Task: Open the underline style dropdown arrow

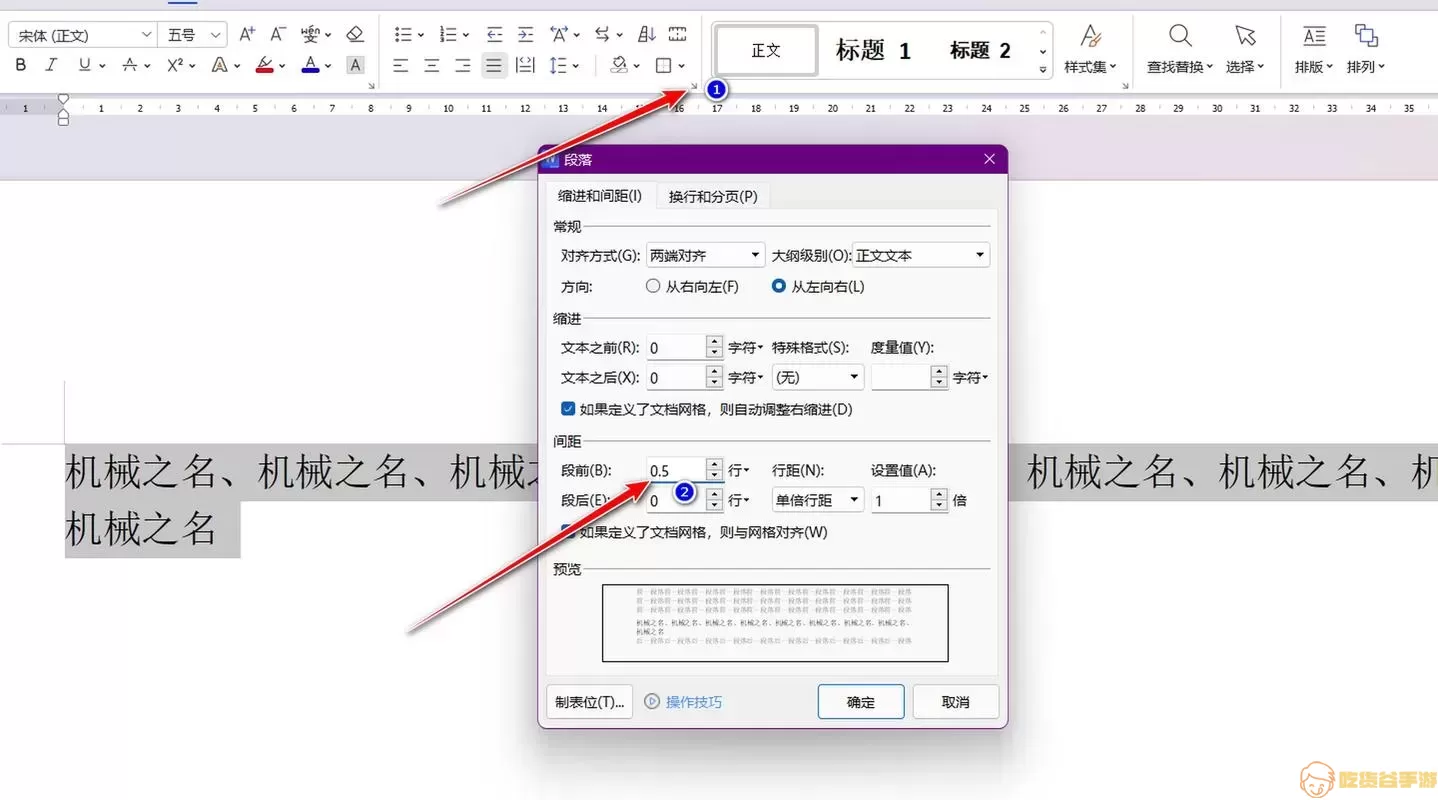Action: [x=102, y=66]
